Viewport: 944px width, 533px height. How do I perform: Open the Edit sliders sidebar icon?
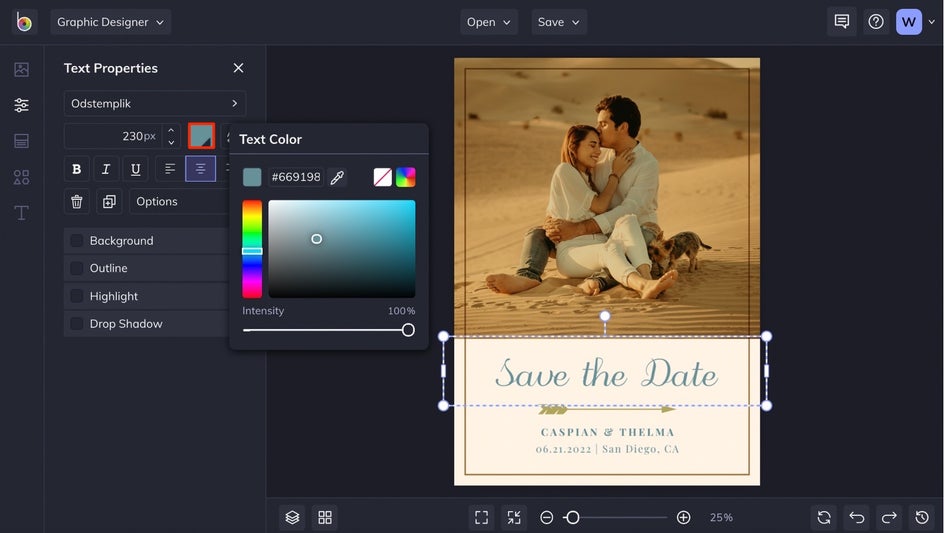pos(22,105)
